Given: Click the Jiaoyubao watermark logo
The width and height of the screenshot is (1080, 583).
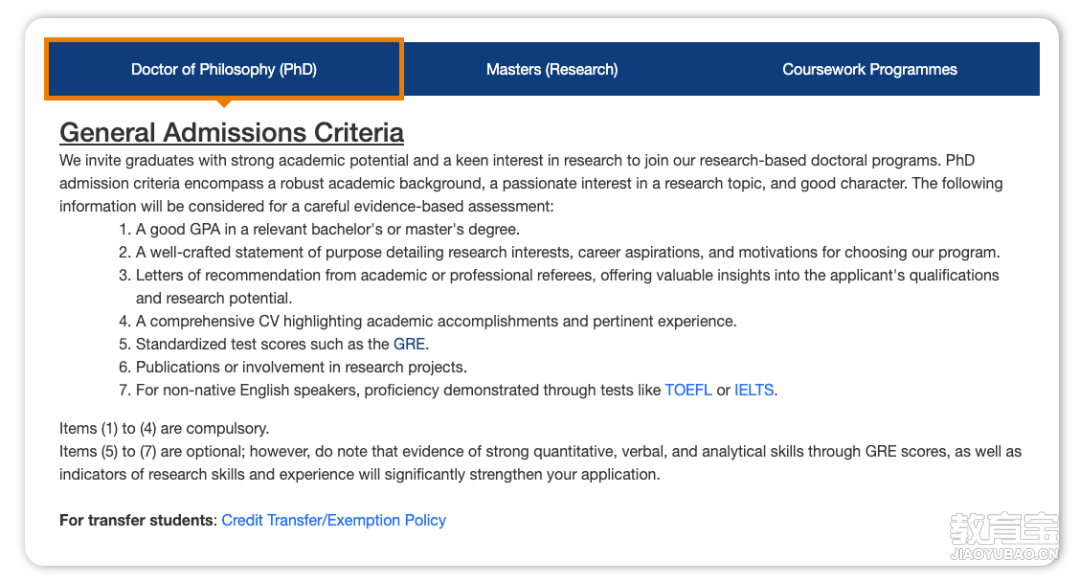Looking at the screenshot, I should 1004,536.
